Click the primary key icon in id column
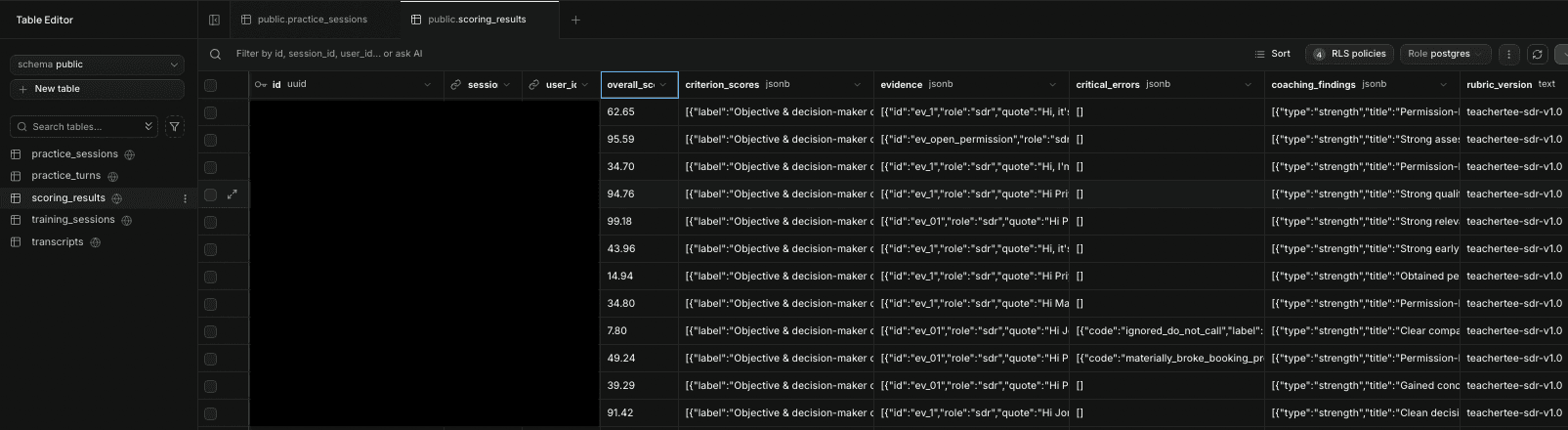The width and height of the screenshot is (1568, 430). click(x=260, y=85)
